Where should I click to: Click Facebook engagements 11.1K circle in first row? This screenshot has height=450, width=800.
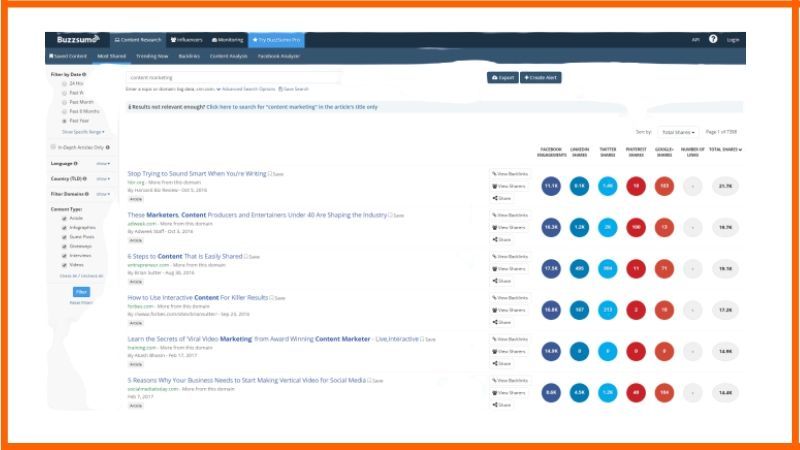tap(551, 186)
